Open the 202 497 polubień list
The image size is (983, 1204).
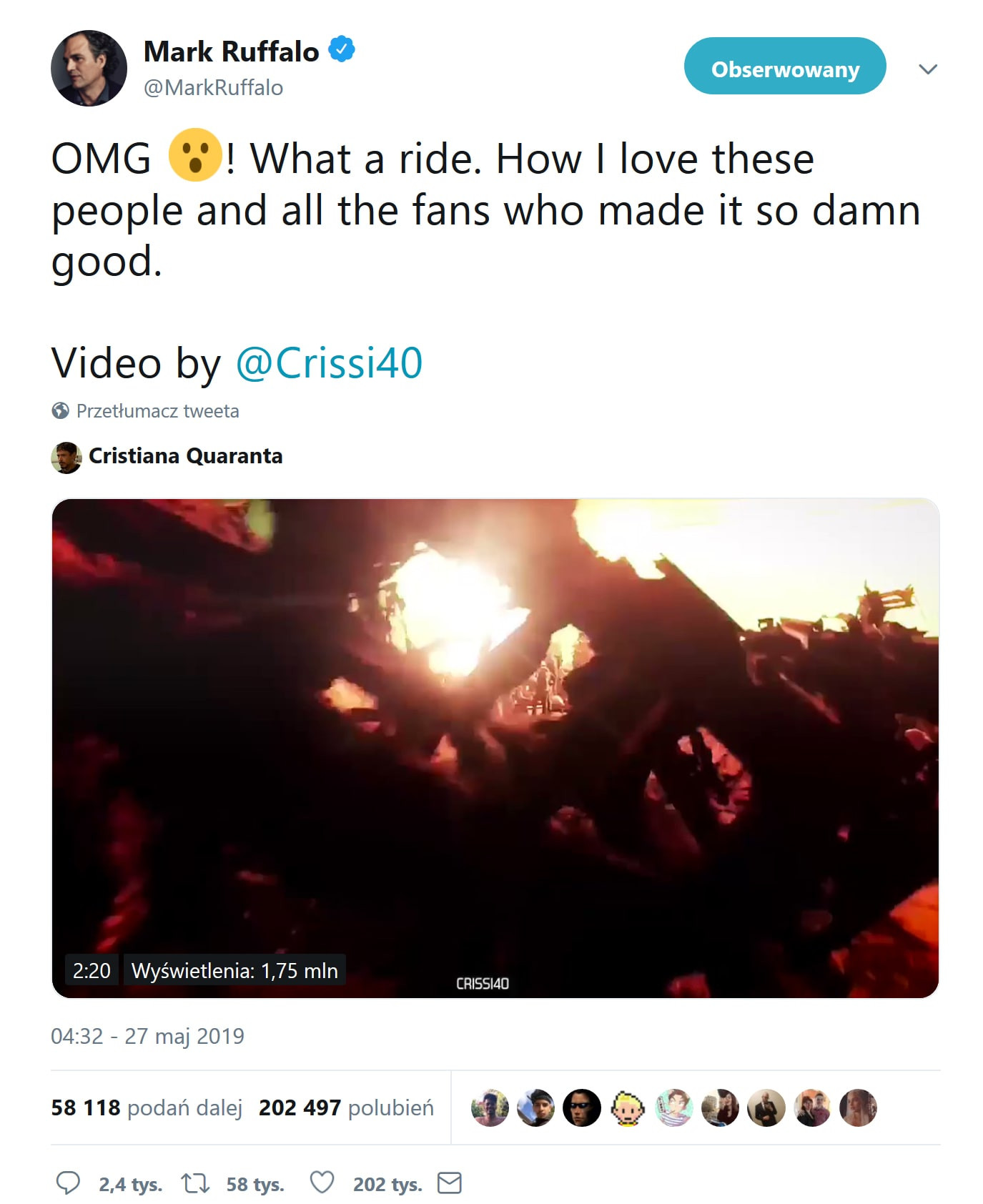click(346, 1107)
